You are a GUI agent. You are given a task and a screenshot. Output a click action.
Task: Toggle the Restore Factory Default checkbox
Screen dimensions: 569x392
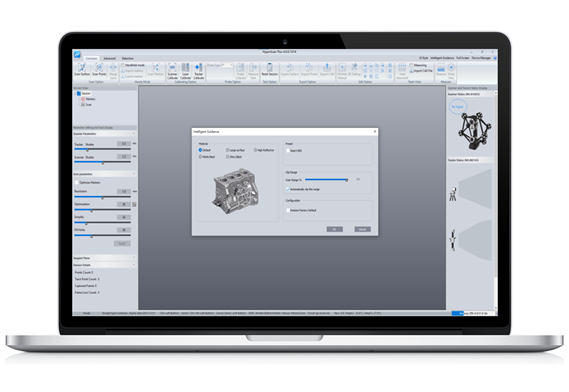[288, 210]
